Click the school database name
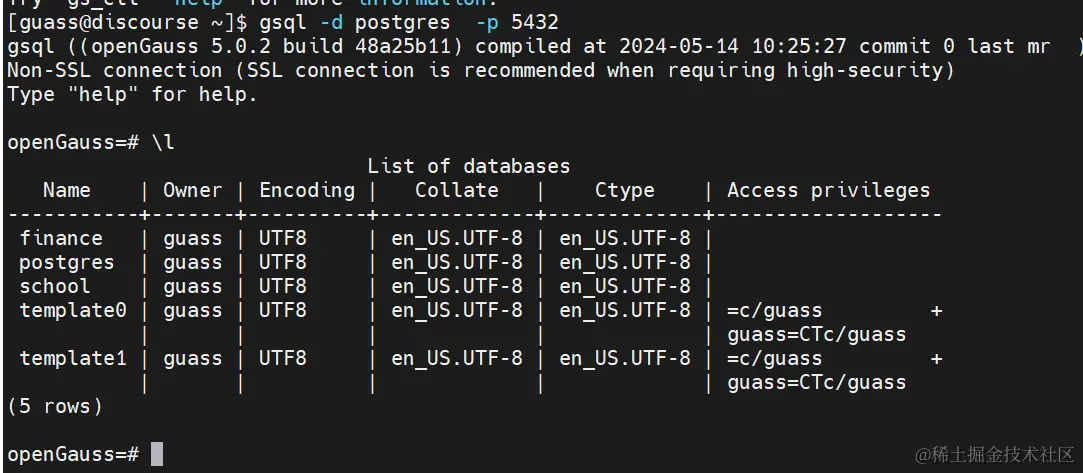The width and height of the screenshot is (1083, 473). point(55,286)
